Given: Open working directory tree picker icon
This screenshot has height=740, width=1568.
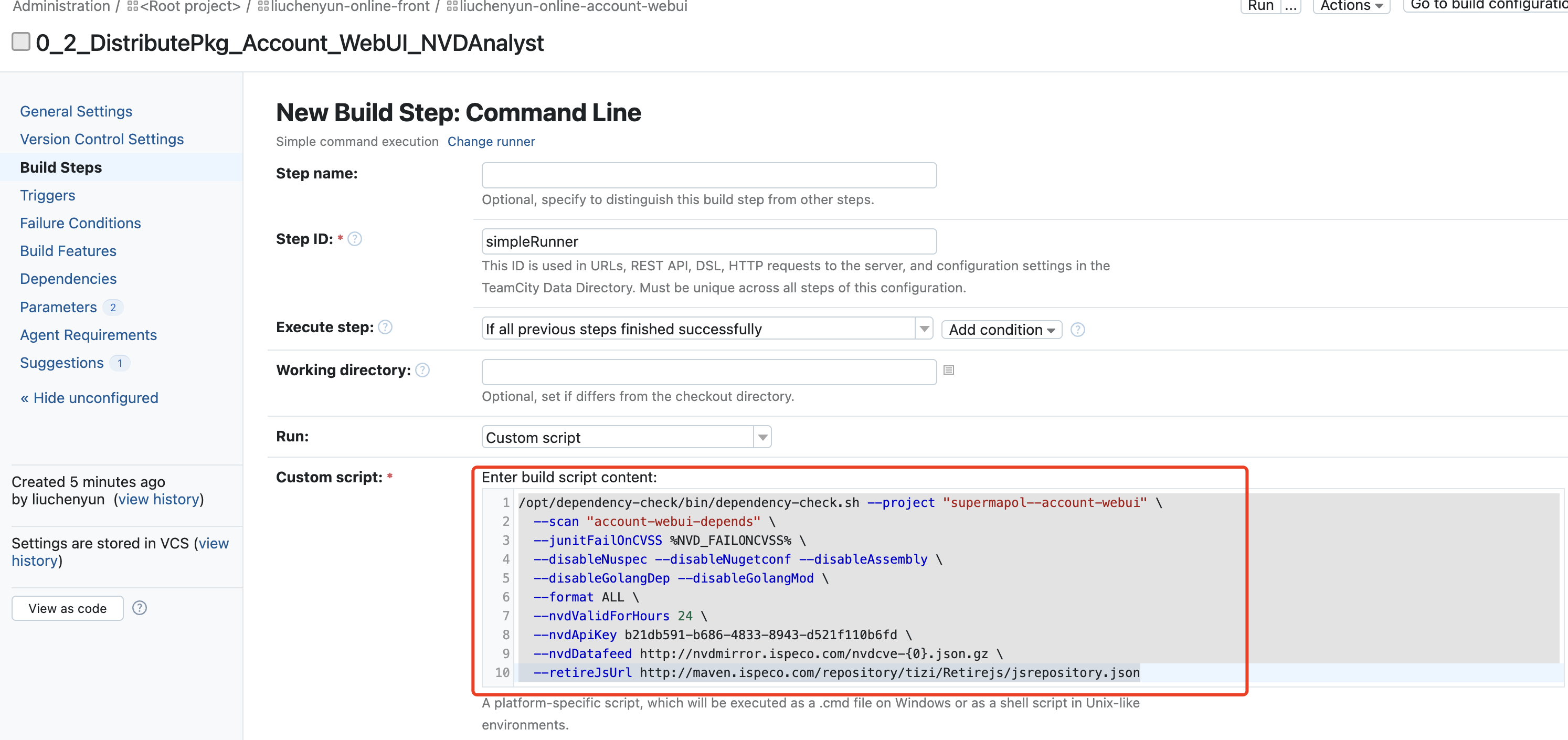Looking at the screenshot, I should (x=948, y=370).
